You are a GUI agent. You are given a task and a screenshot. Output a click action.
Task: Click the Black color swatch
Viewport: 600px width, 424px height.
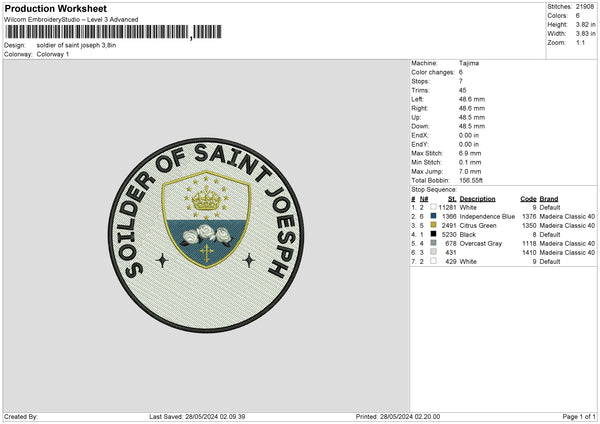(x=433, y=234)
